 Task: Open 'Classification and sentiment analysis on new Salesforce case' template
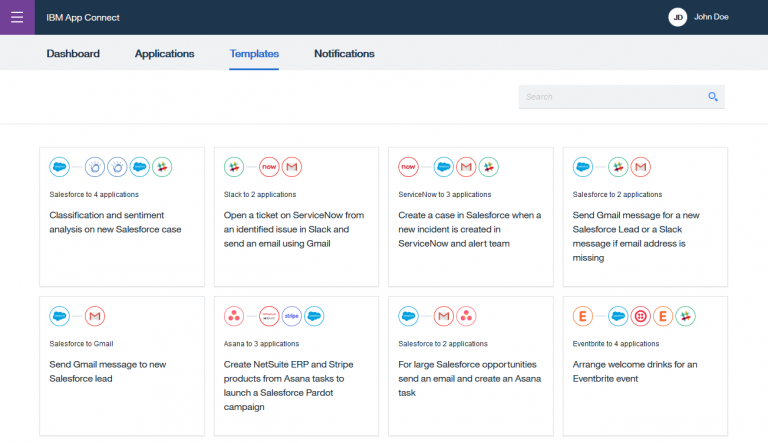point(115,222)
